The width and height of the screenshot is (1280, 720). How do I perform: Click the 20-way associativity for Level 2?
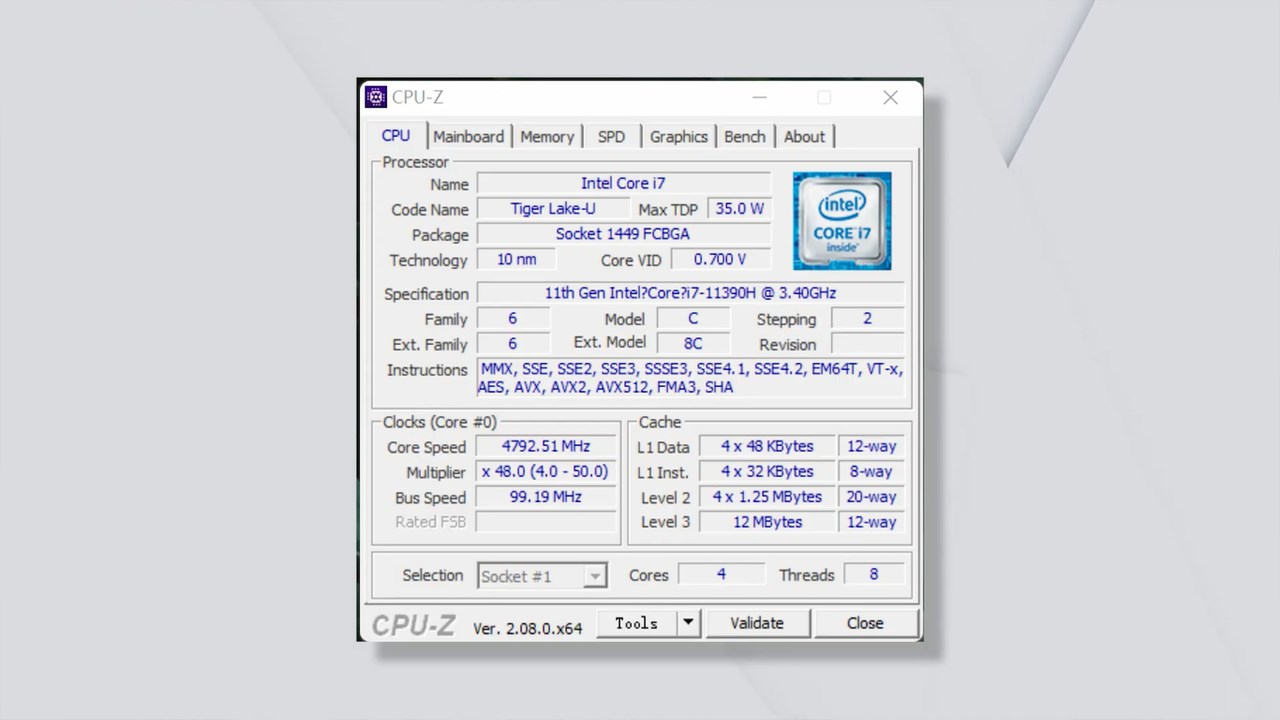(871, 496)
